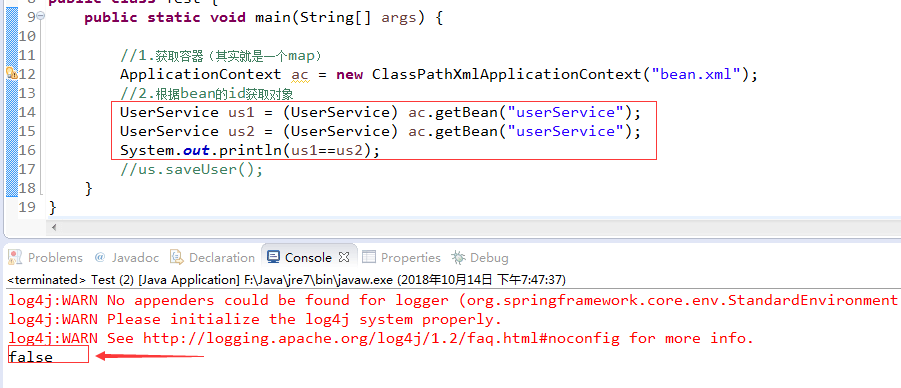Click the 'No appenders could be found' warning line

(x=453, y=300)
